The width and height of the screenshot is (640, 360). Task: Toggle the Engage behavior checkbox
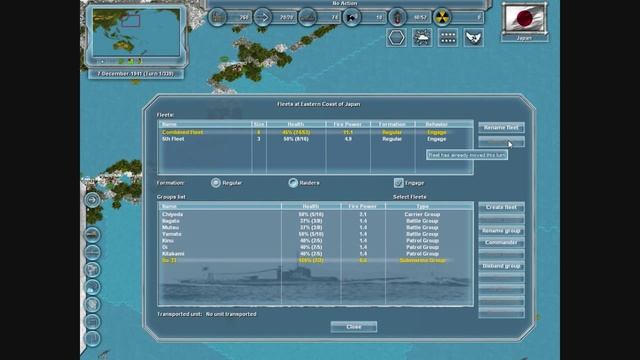[398, 183]
